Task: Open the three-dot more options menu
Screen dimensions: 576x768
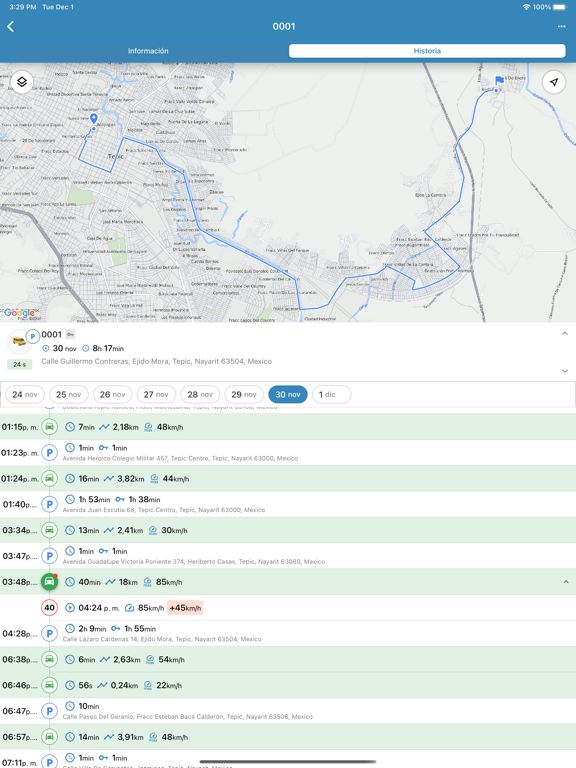Action: (561, 26)
